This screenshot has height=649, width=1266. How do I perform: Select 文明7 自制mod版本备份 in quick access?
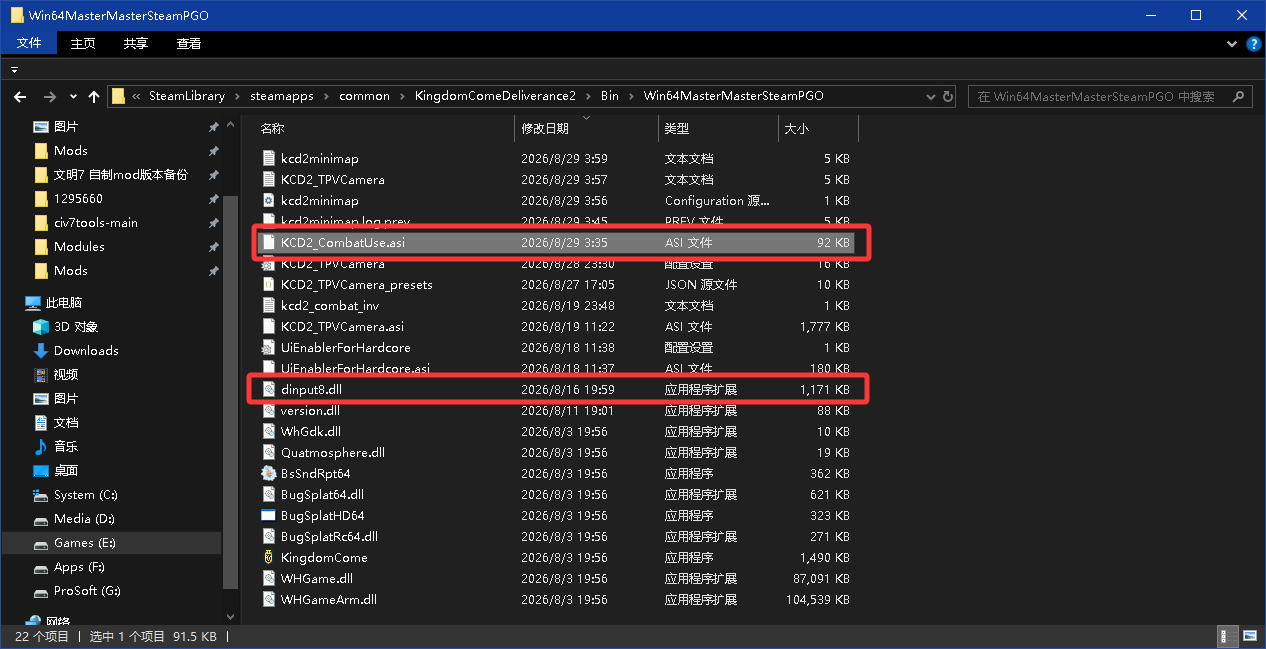click(120, 174)
